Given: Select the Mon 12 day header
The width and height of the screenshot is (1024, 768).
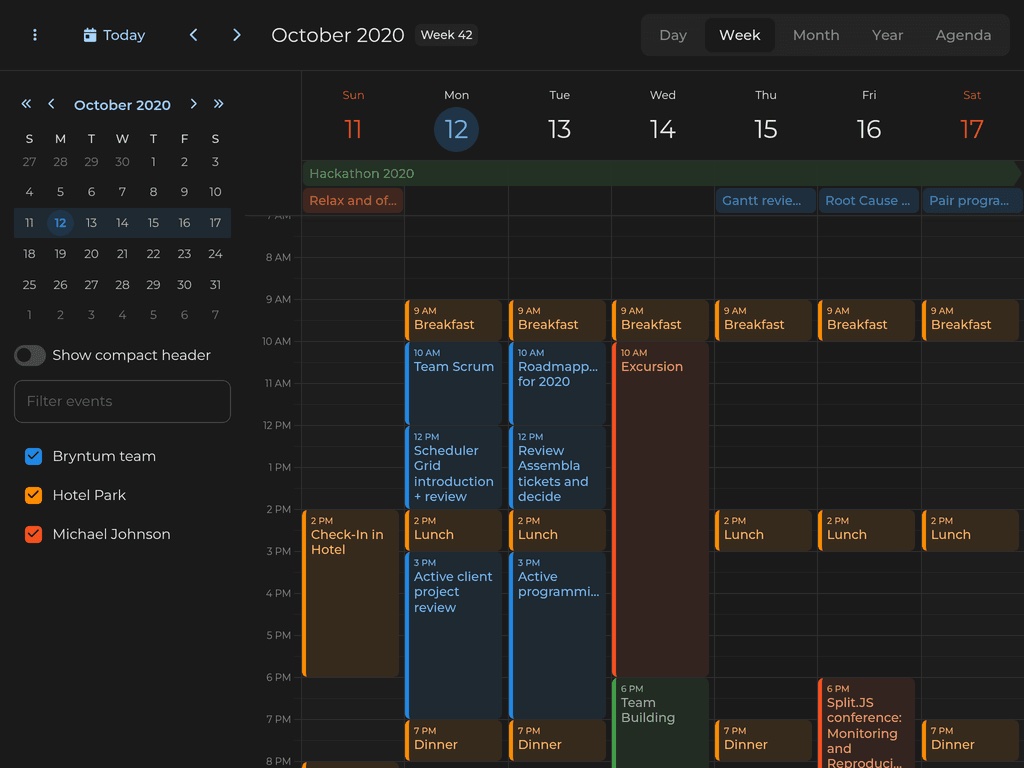Looking at the screenshot, I should (x=456, y=116).
